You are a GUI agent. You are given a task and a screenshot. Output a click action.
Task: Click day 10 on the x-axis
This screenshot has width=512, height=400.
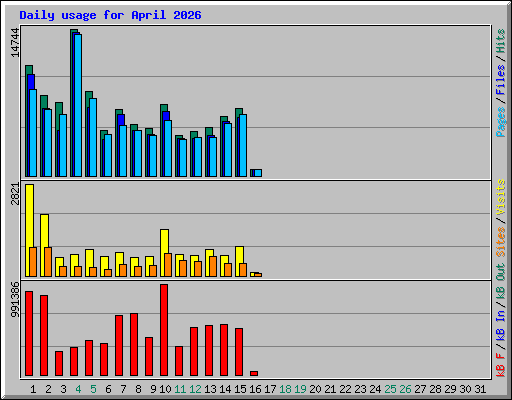[x=165, y=389]
